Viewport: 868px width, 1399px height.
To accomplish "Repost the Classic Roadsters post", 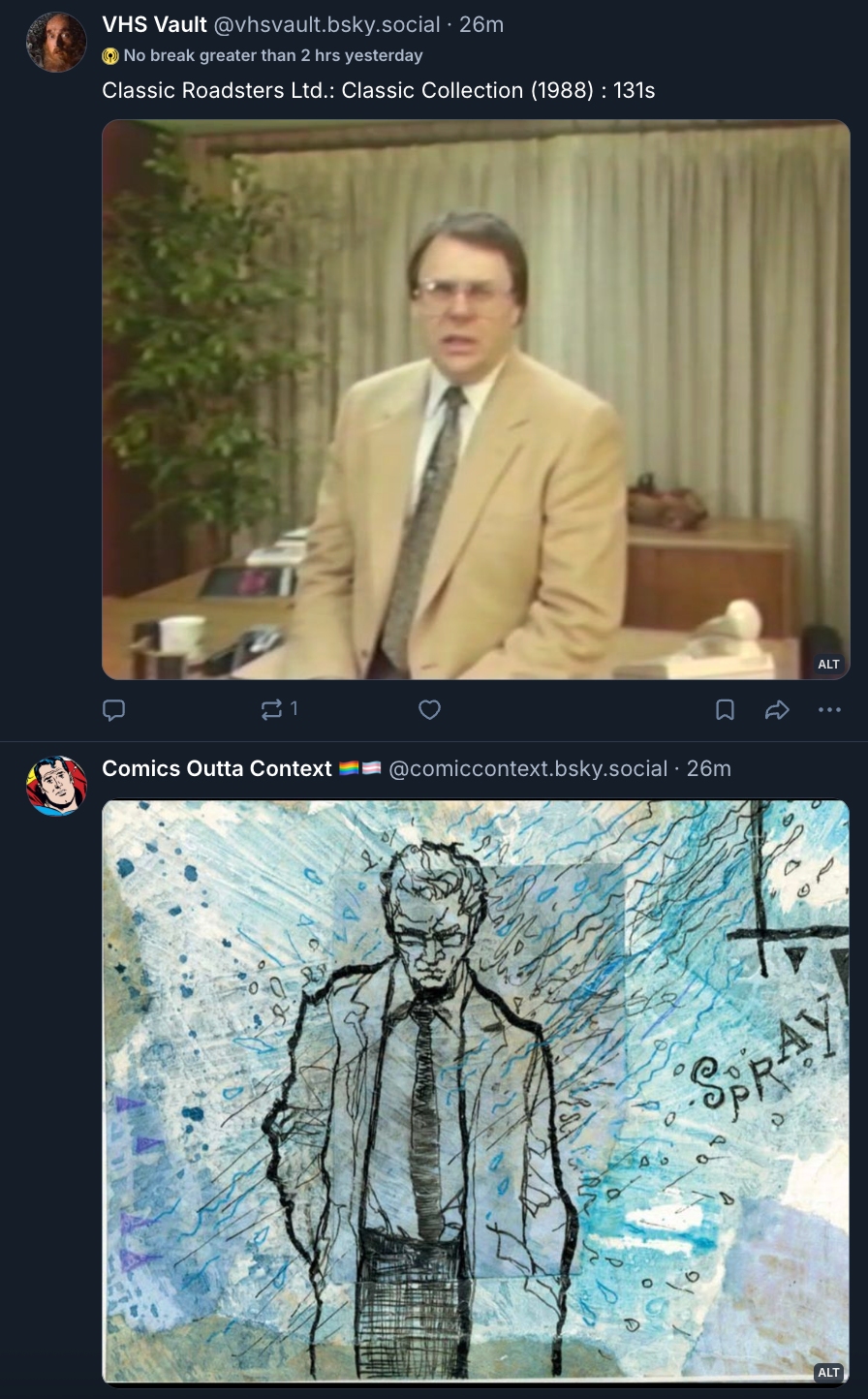I will [x=272, y=710].
